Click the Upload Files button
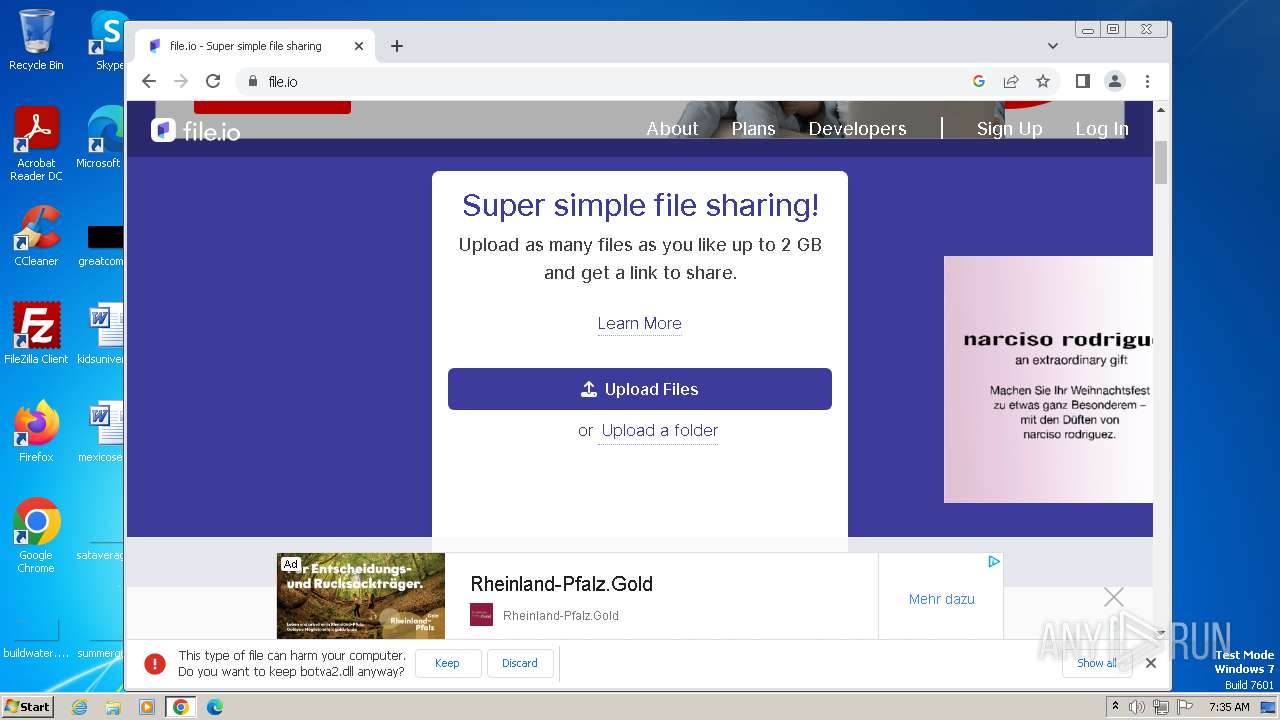Screen dimensions: 1280x720 click(x=640, y=389)
